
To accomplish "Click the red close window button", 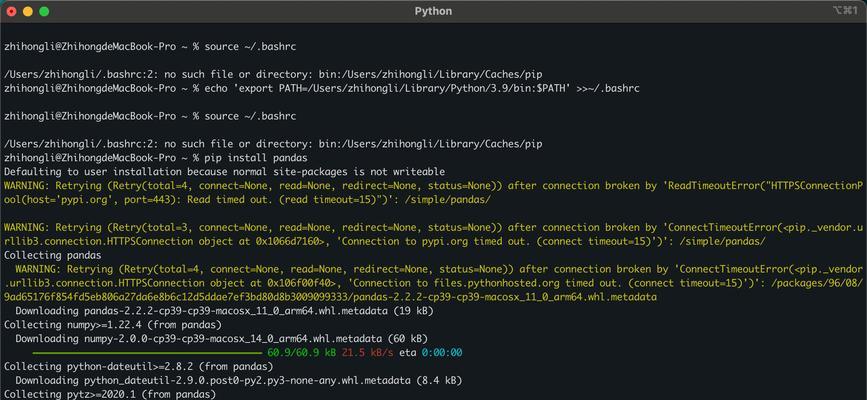I will [11, 11].
